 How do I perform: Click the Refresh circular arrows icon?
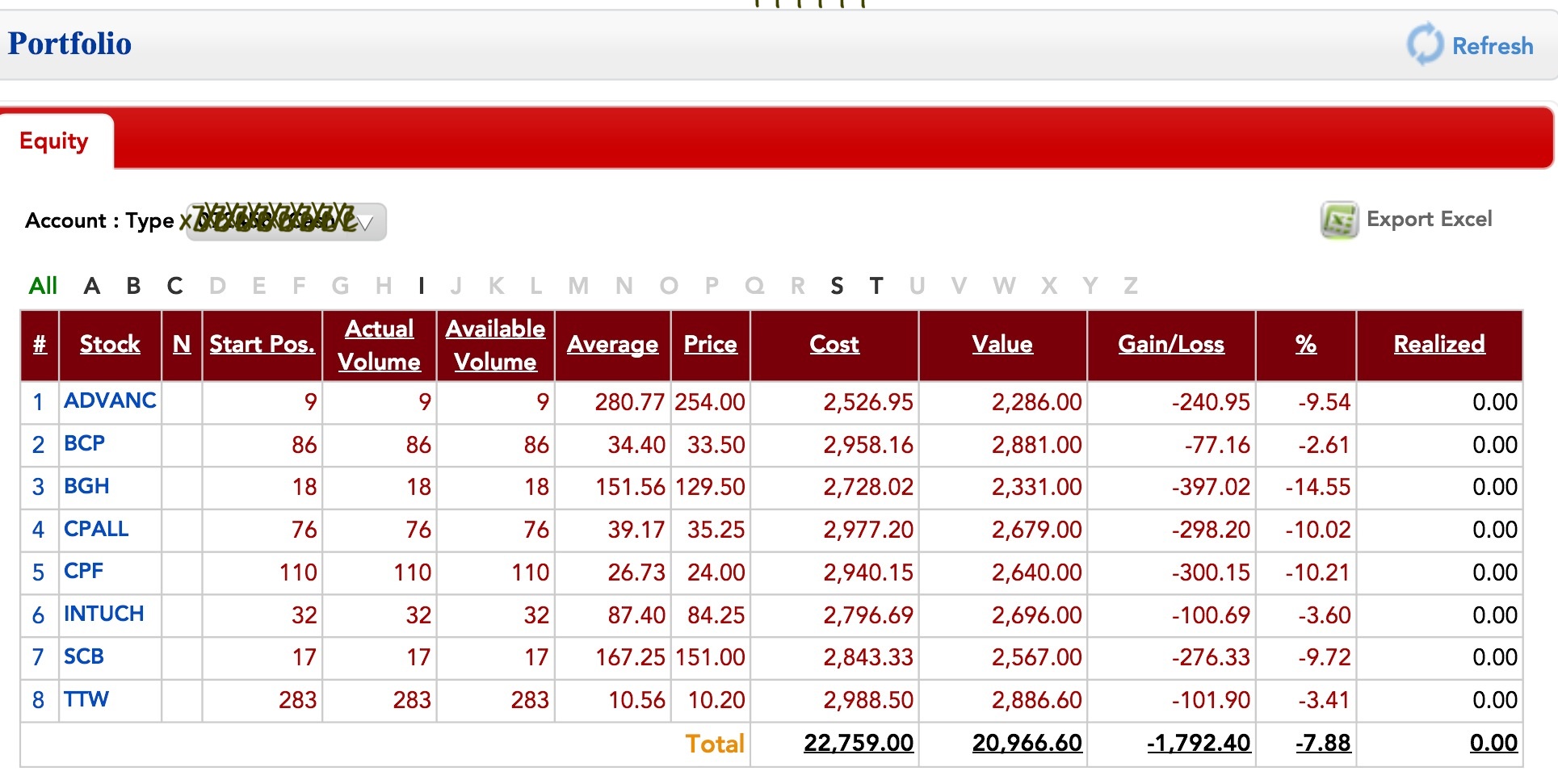(x=1425, y=44)
